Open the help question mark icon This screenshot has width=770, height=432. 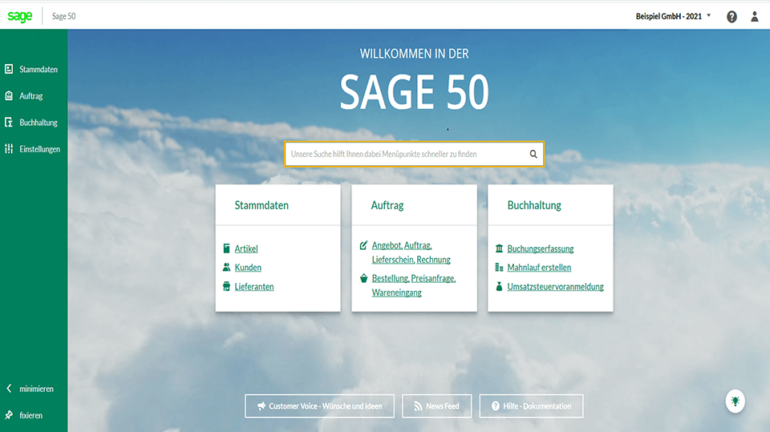(732, 17)
